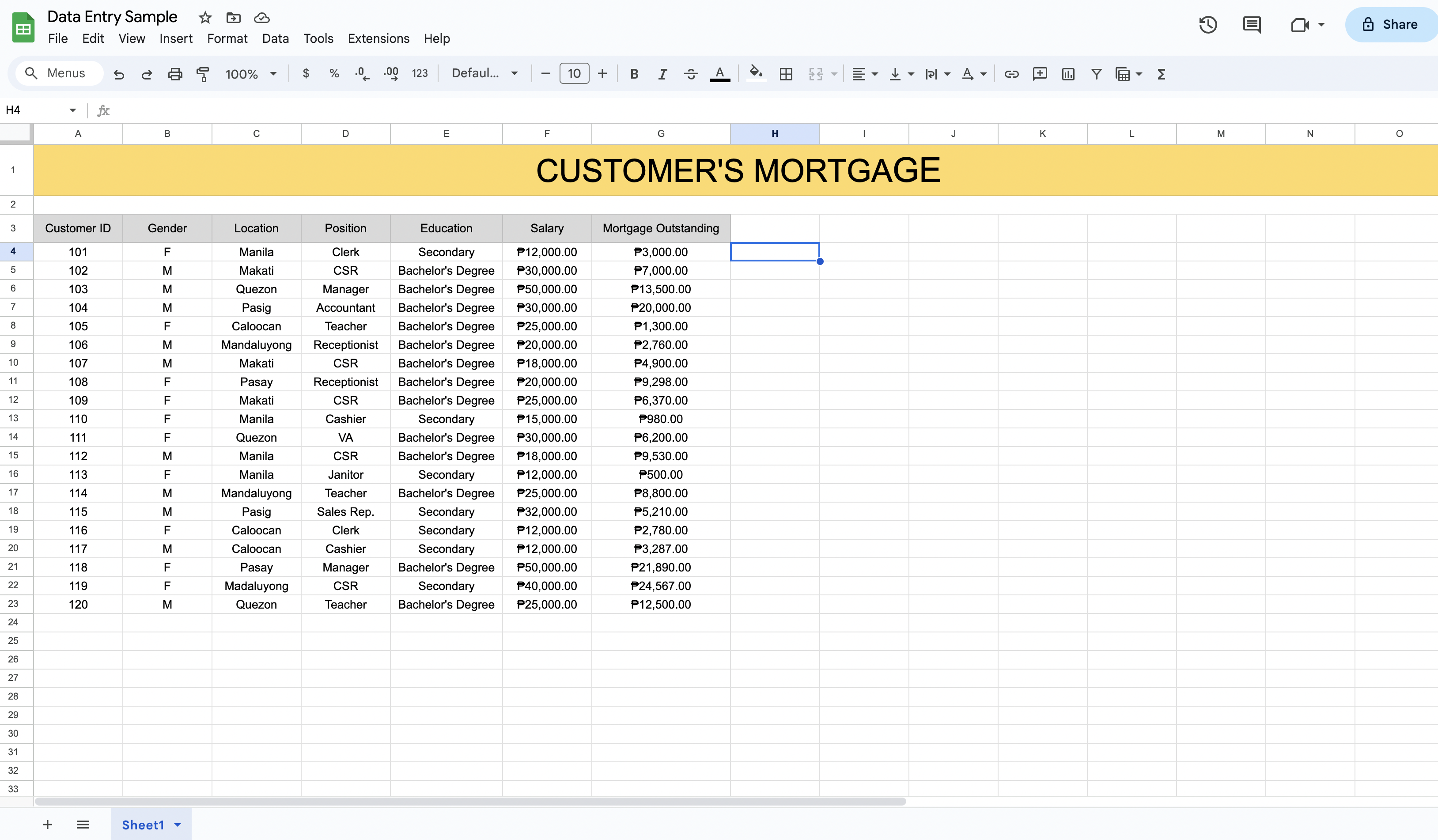Toggle bold formatting
This screenshot has height=840, width=1438.
coord(634,74)
